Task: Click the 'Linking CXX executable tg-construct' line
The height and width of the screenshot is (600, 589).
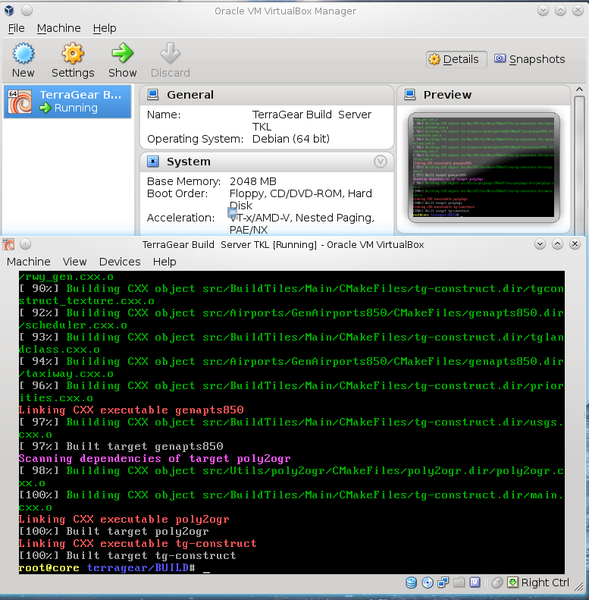Action: pos(137,543)
